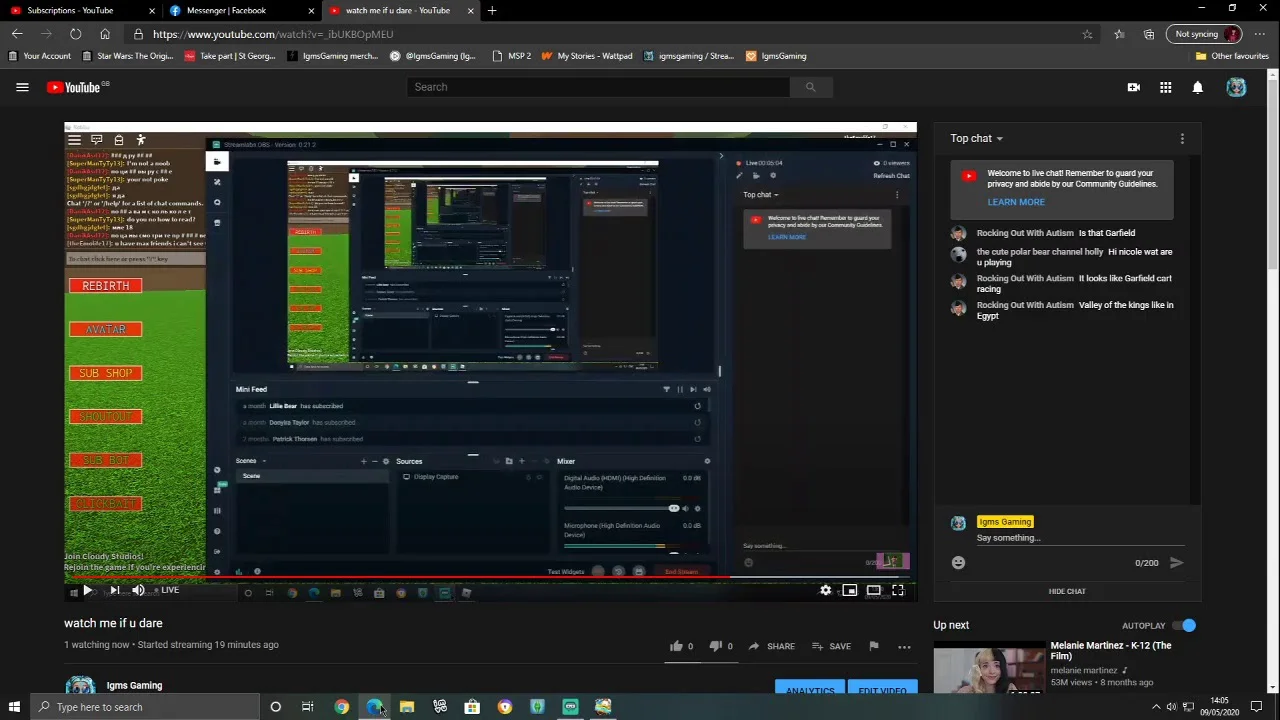Switch to the Messenger Facebook tab
This screenshot has height=720, width=1280.
(226, 10)
